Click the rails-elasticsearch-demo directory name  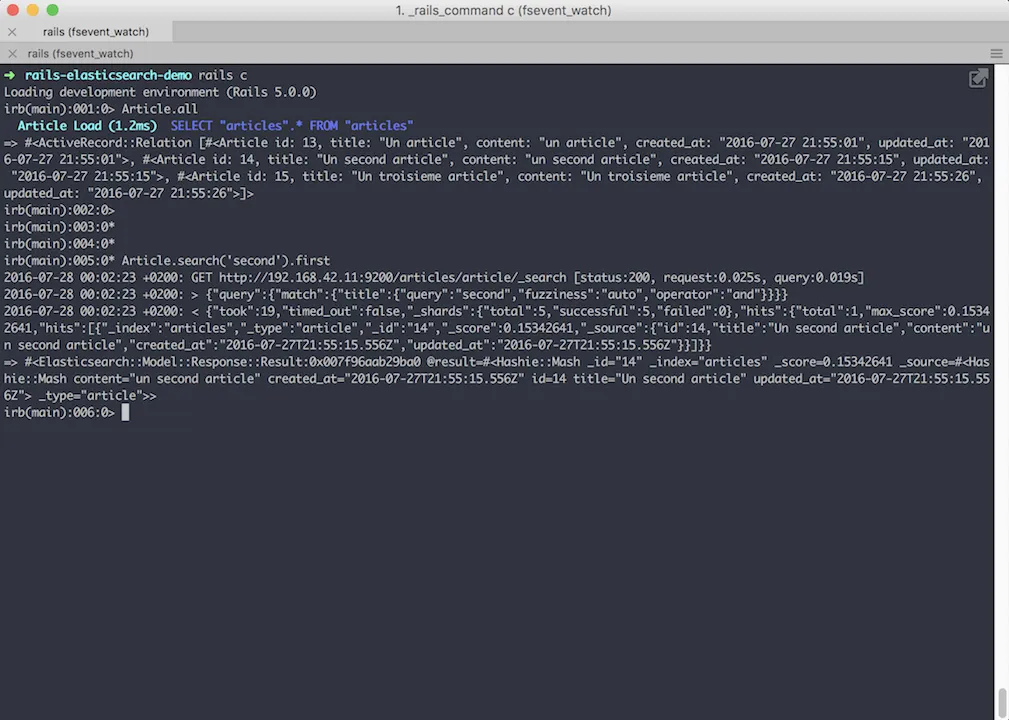click(x=108, y=75)
